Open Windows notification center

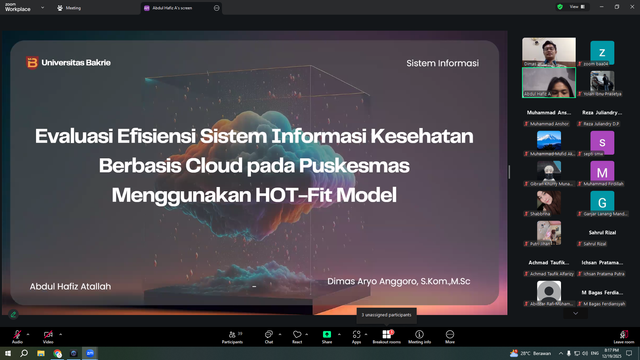pyautogui.click(x=629, y=353)
